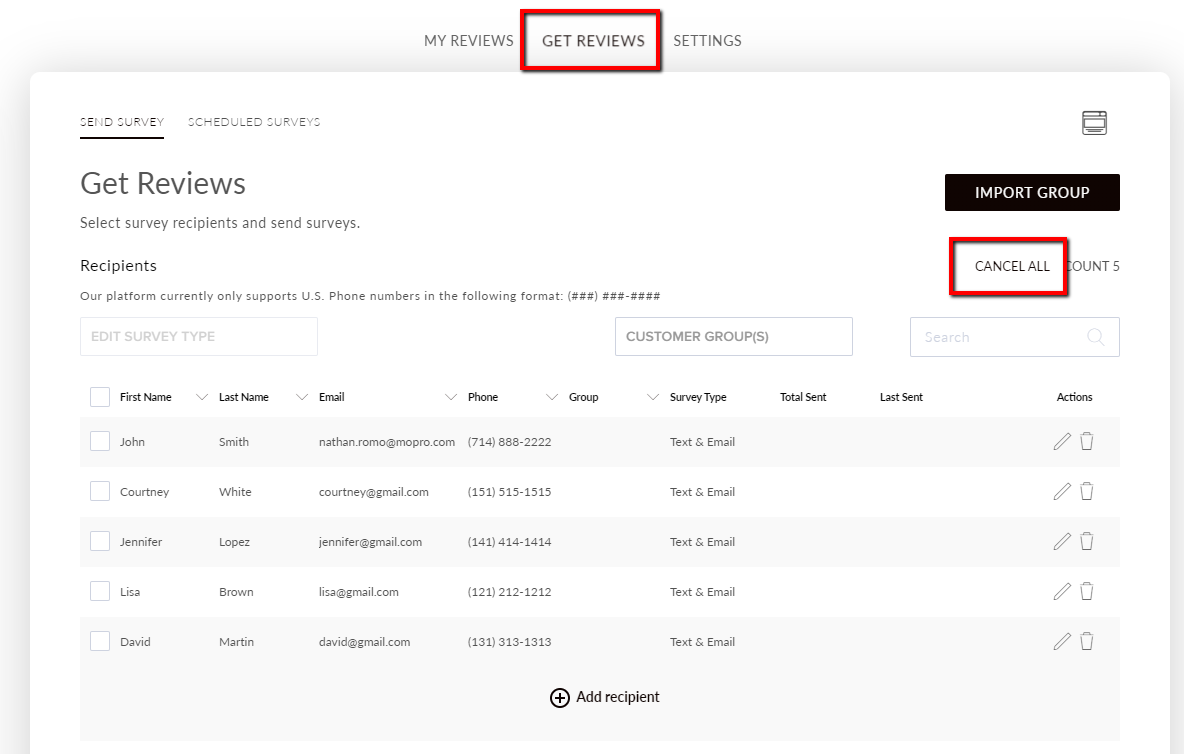Image resolution: width=1184 pixels, height=754 pixels.
Task: Edit Jennifer Lopez's recipient record
Action: tap(1062, 541)
